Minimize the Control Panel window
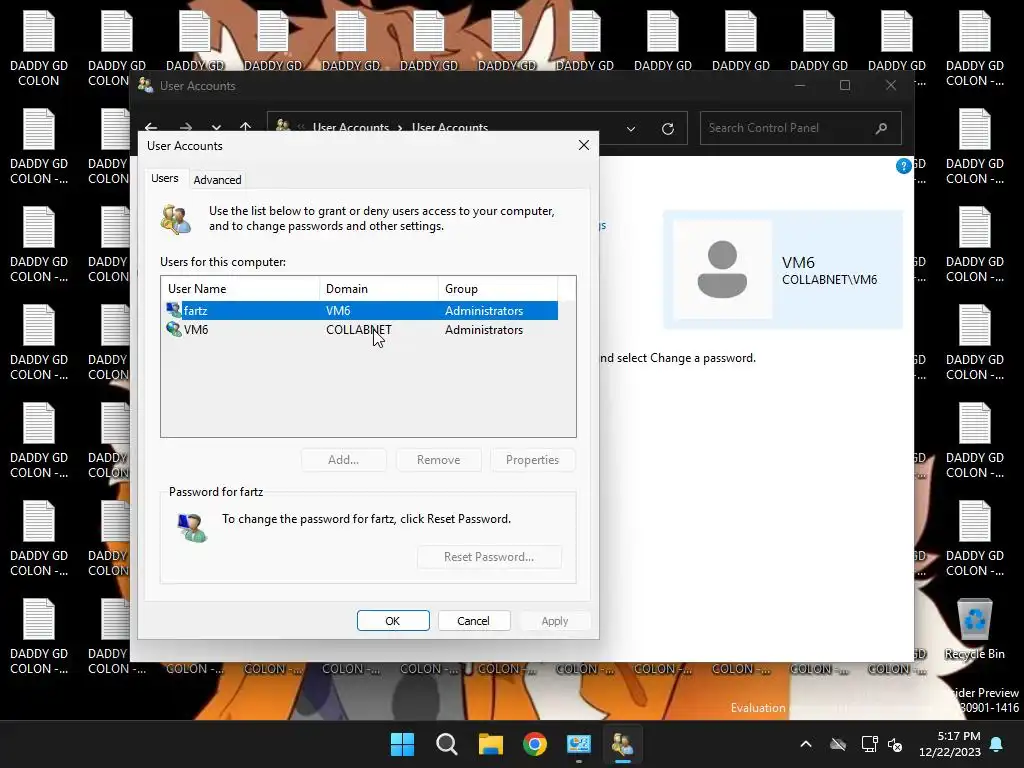Screen dimensions: 1024x768 (800, 86)
